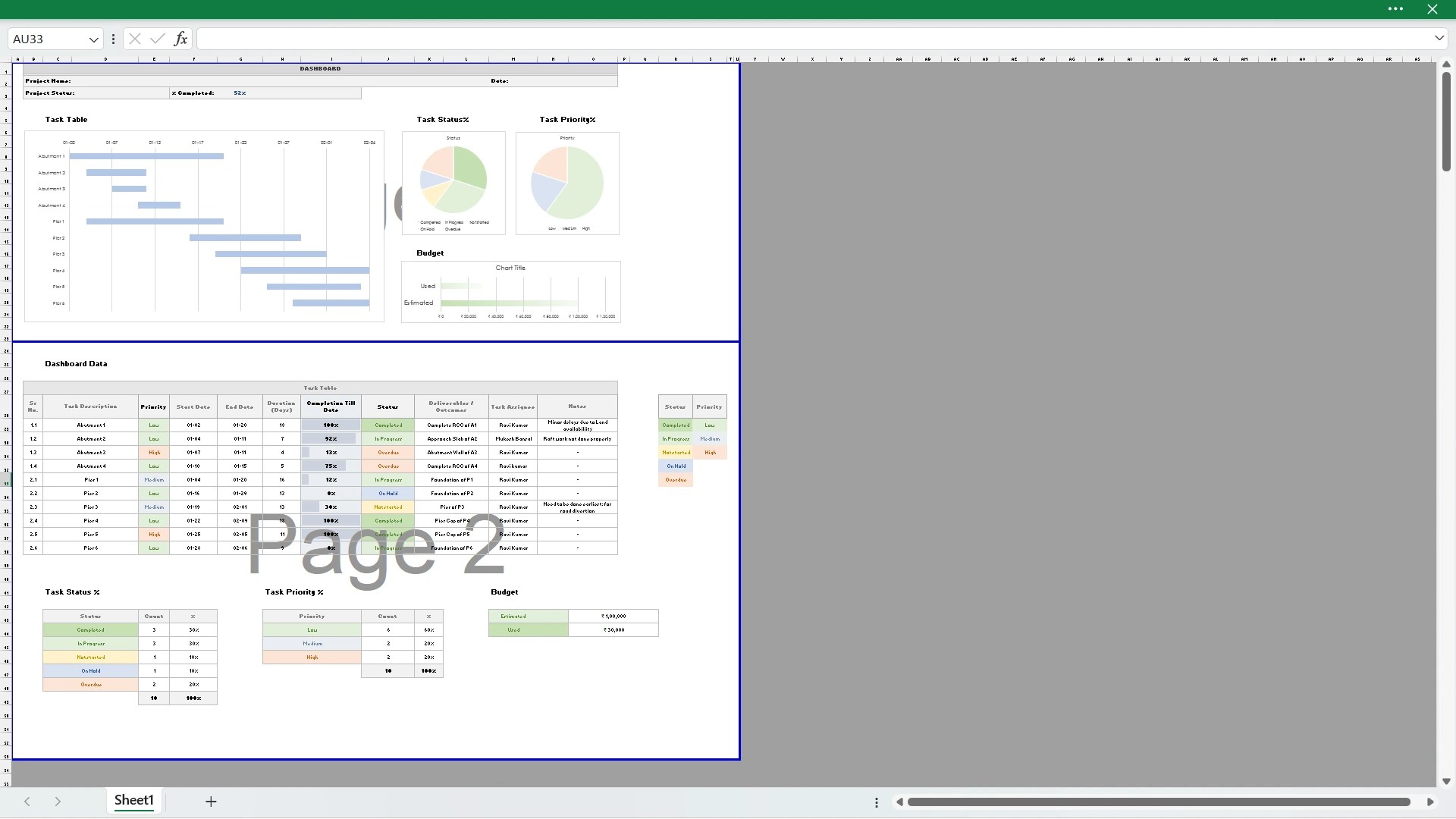
Task: Click the sheet tab options dots
Action: click(877, 802)
